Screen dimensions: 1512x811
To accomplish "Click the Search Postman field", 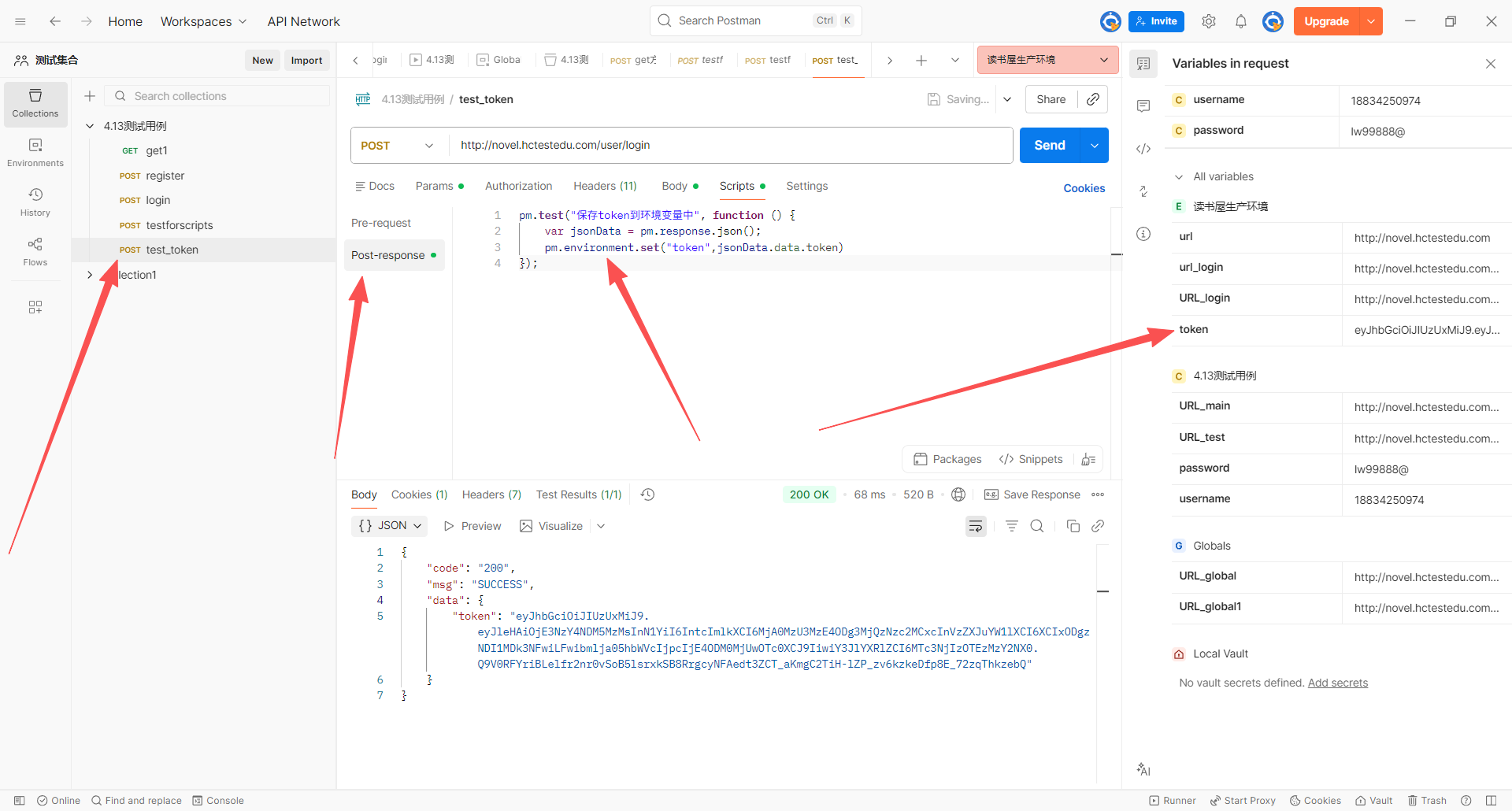I will tap(755, 21).
